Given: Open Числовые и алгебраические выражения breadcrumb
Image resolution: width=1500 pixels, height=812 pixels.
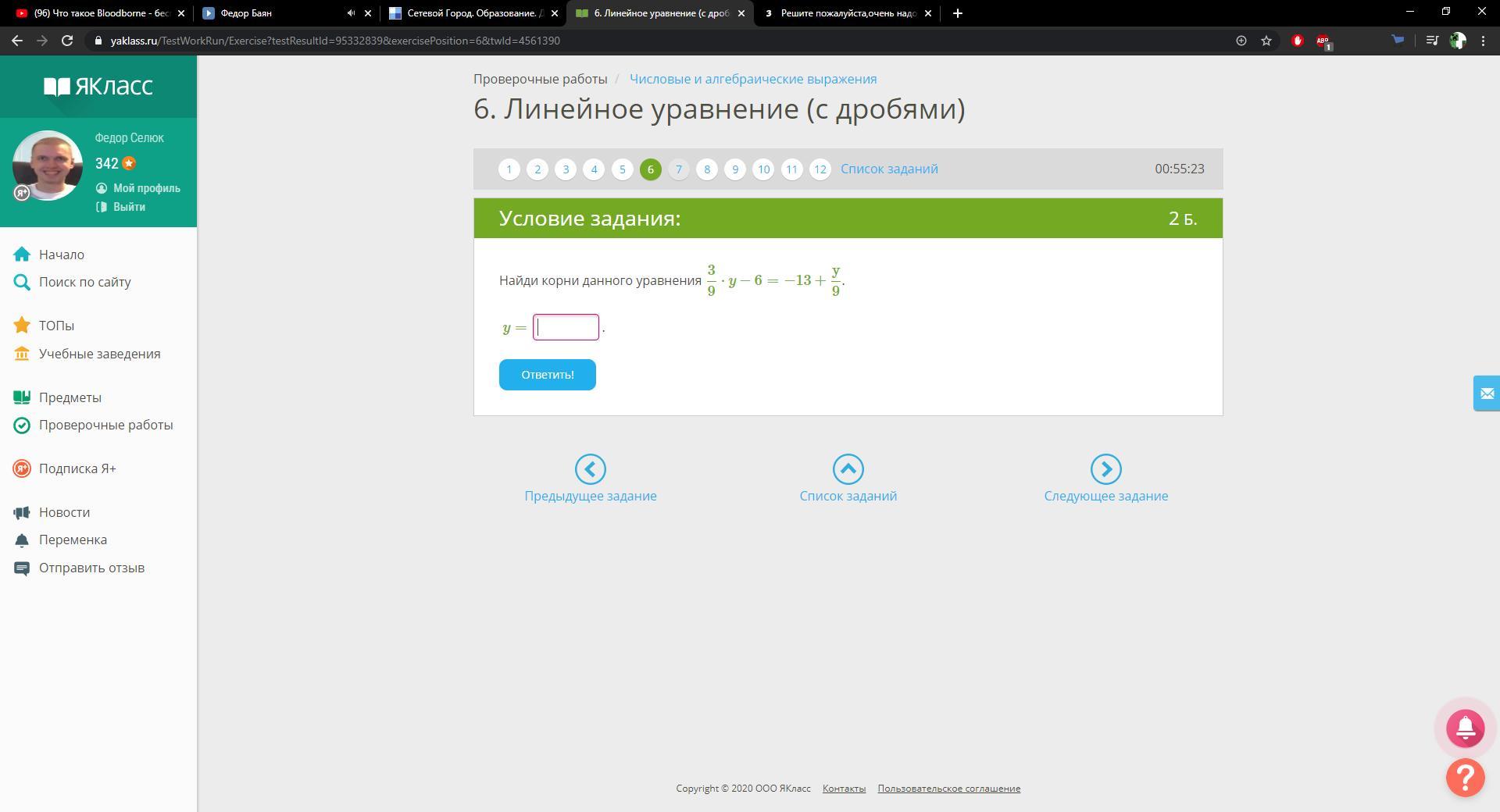Looking at the screenshot, I should coord(753,79).
